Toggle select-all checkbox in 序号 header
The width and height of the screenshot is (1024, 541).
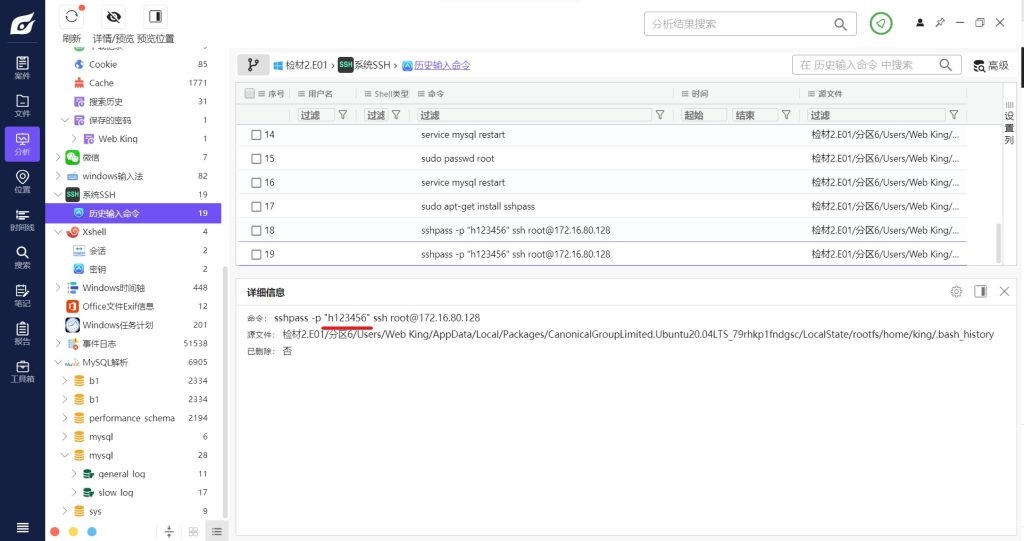coord(249,93)
